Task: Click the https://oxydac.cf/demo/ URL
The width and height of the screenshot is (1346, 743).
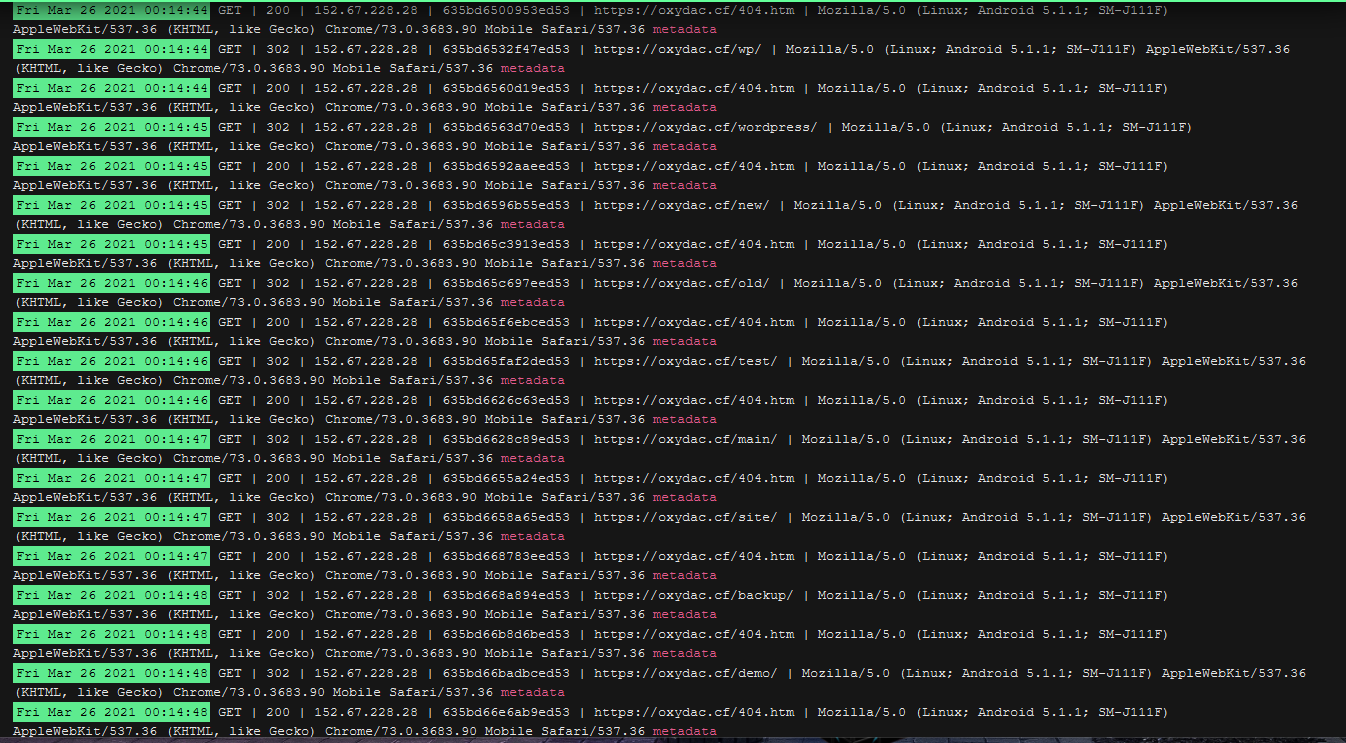Action: 685,673
